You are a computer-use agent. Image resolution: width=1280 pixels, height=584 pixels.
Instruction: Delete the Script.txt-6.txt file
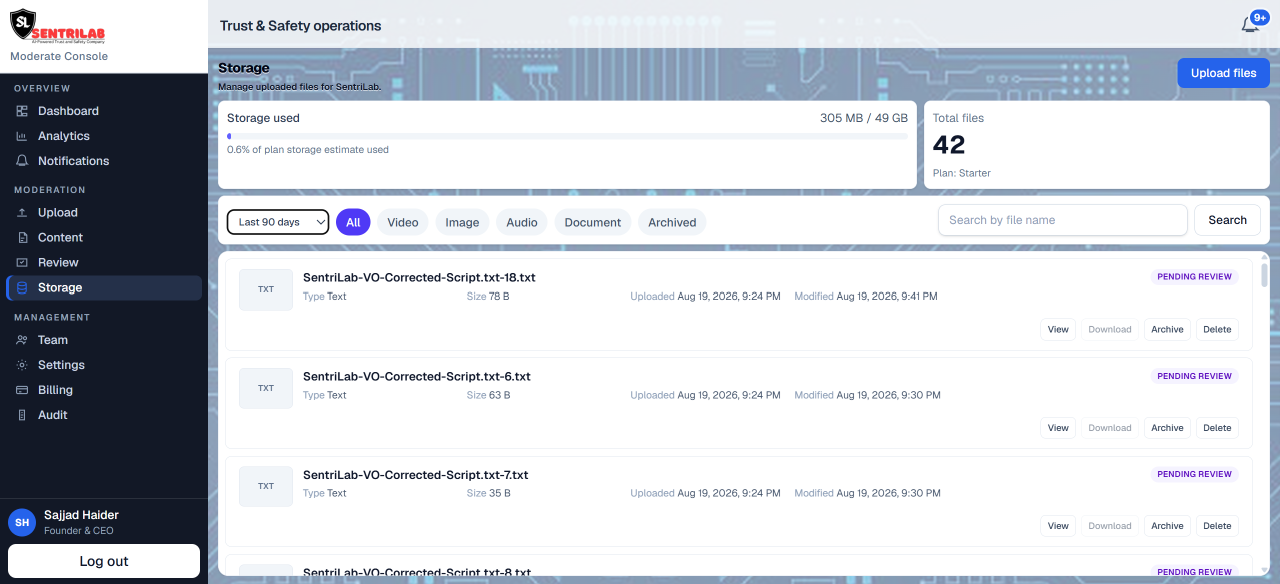pos(1217,428)
